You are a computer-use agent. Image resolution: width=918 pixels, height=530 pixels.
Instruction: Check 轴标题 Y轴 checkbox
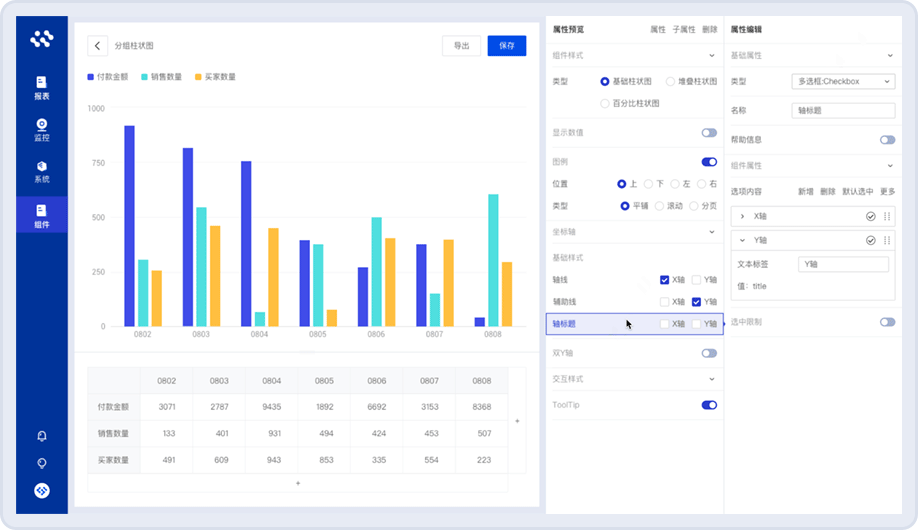[696, 324]
